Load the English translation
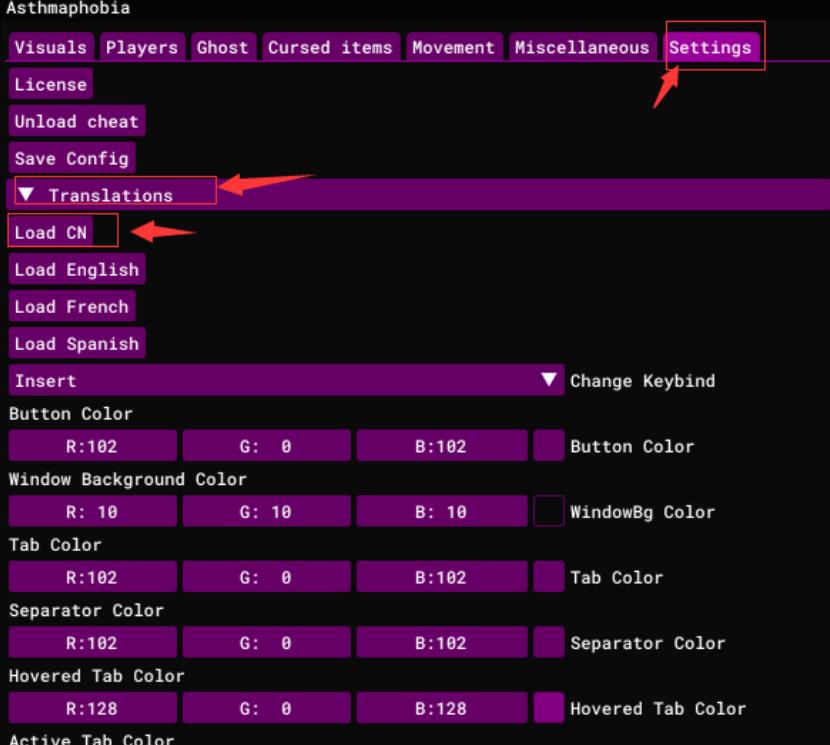This screenshot has width=830, height=745. (x=77, y=268)
